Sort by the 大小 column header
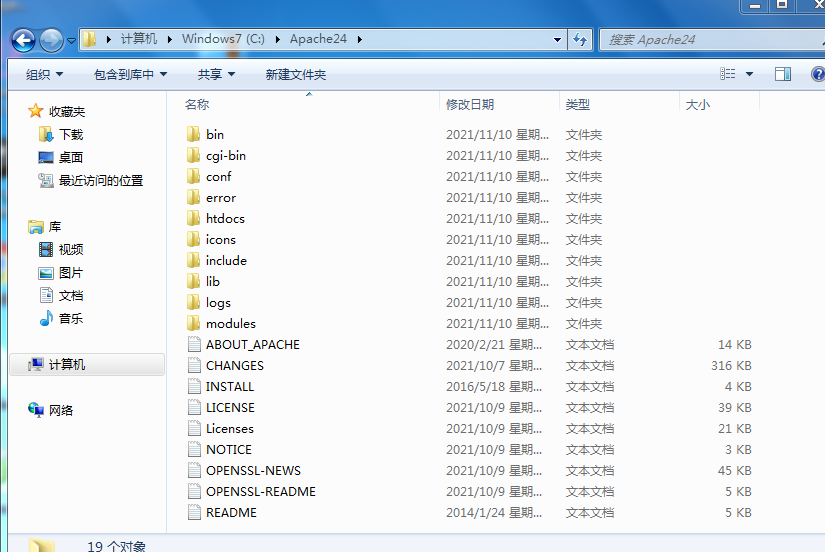This screenshot has width=825, height=552. (698, 105)
